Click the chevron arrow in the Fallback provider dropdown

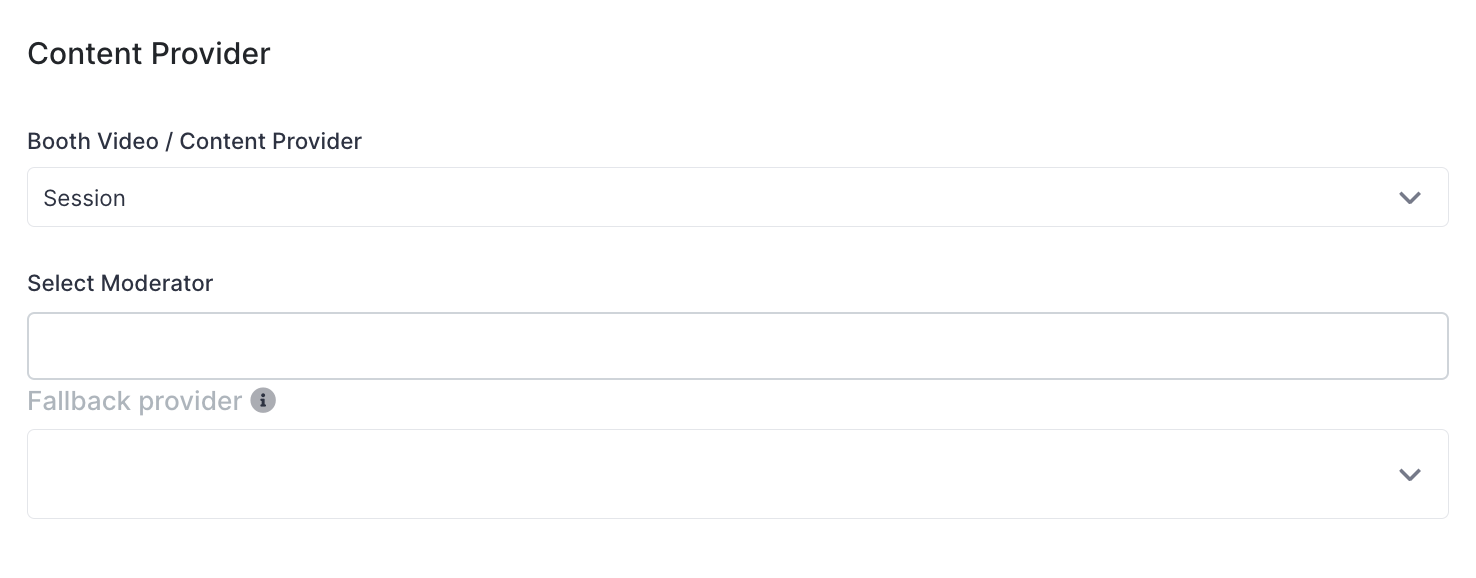pyautogui.click(x=1410, y=474)
